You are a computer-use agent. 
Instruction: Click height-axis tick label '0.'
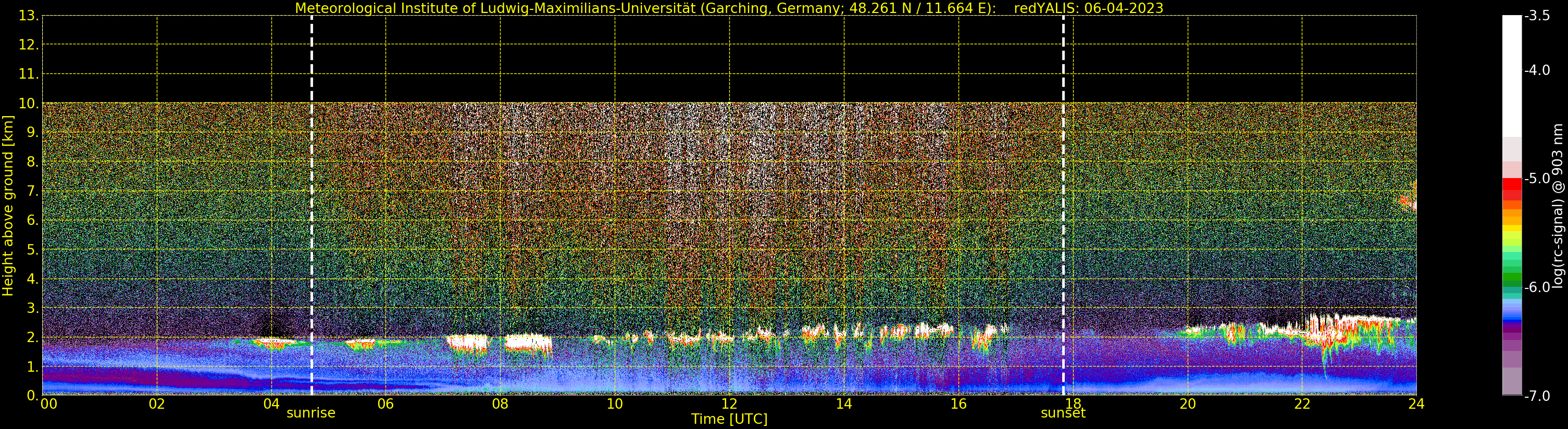32,396
